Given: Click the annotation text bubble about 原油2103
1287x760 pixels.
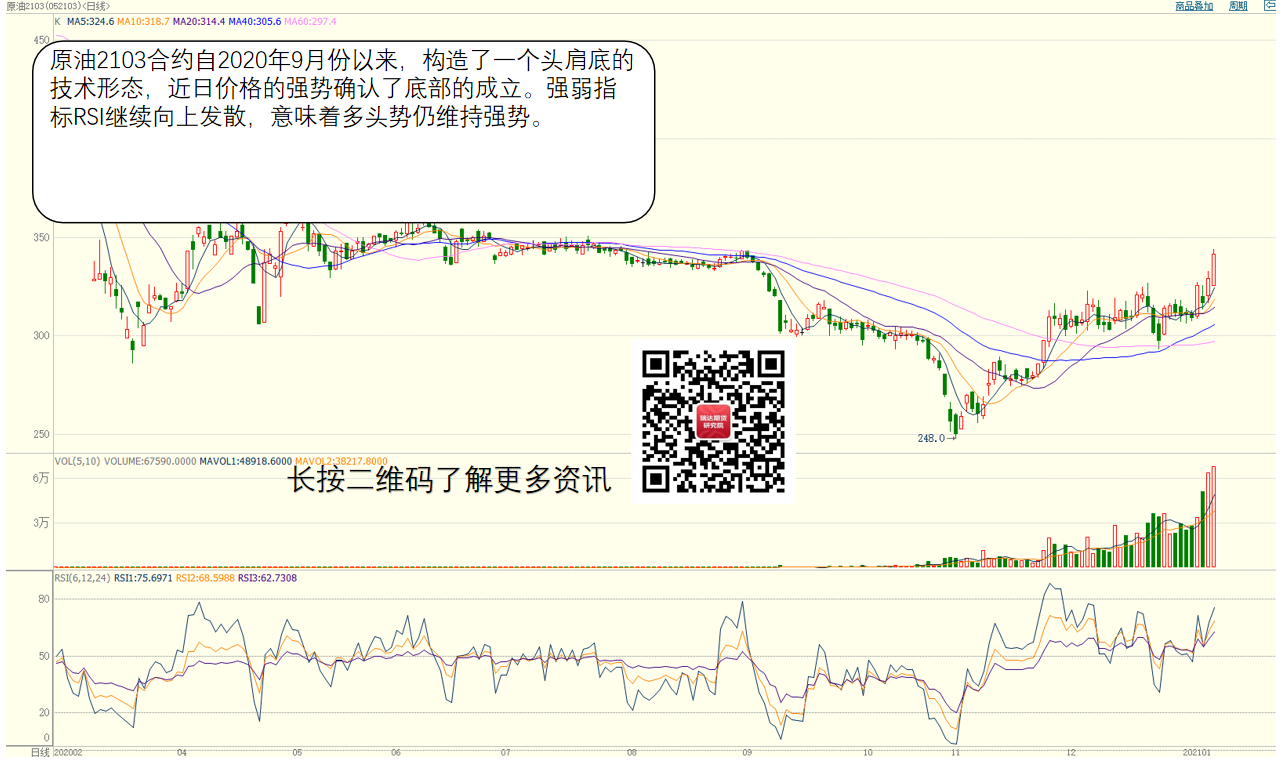Looking at the screenshot, I should (343, 130).
